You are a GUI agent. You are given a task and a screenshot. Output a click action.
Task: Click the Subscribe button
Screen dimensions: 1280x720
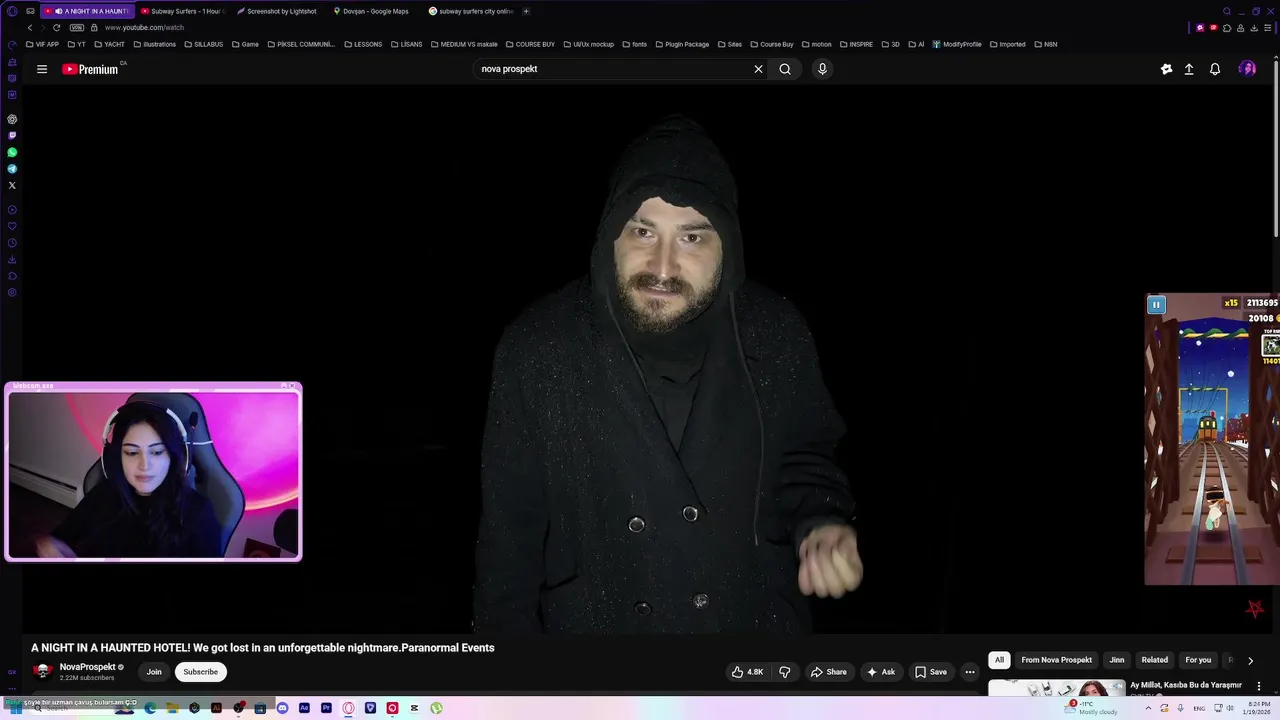coord(200,672)
